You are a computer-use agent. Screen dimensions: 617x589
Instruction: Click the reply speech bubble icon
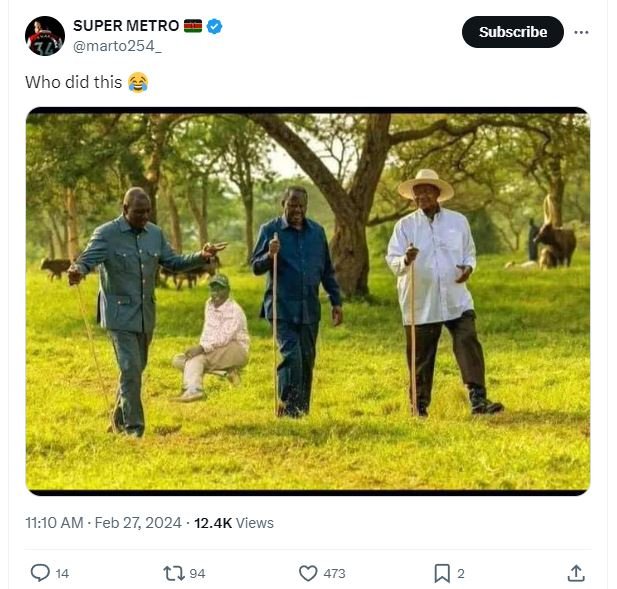[40, 573]
